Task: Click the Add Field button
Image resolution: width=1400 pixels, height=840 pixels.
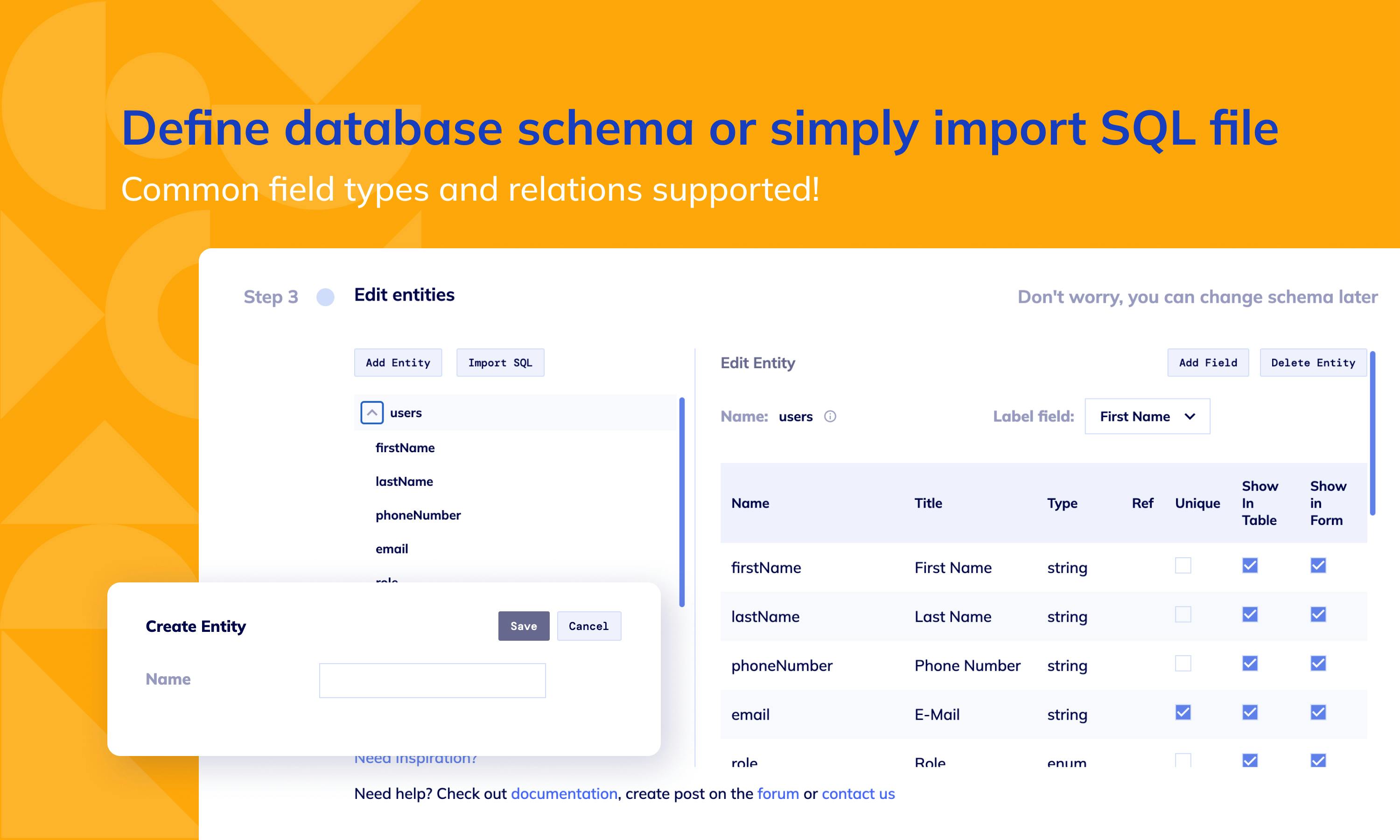Action: [x=1208, y=363]
